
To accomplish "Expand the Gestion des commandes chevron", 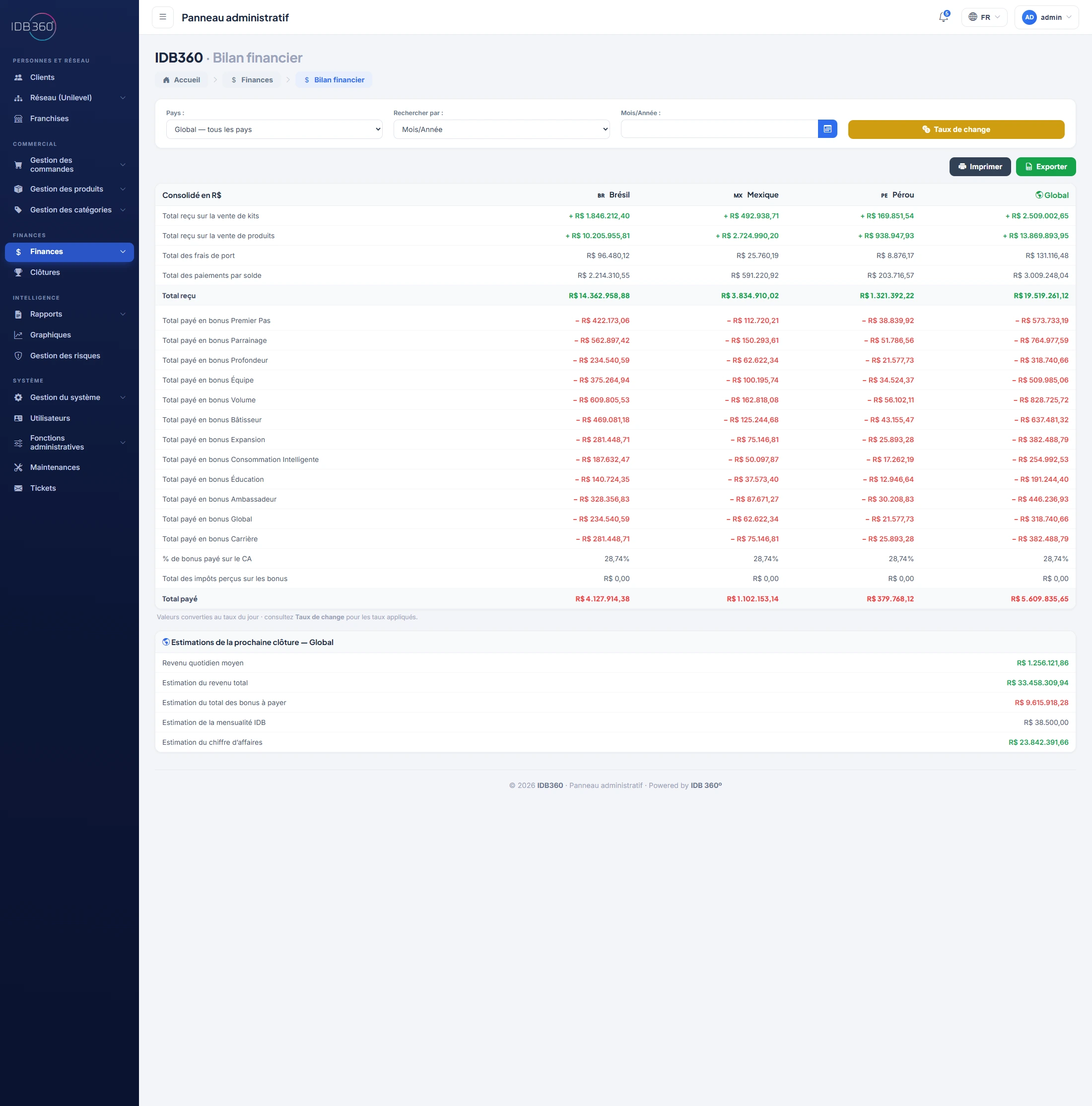I will point(123,165).
